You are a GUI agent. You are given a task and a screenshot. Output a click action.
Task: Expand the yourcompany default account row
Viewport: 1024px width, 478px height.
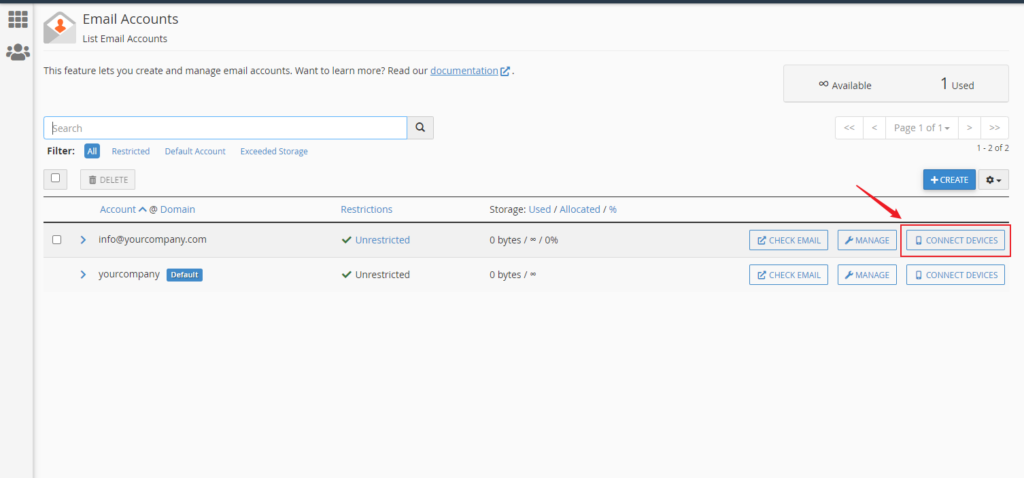point(84,275)
